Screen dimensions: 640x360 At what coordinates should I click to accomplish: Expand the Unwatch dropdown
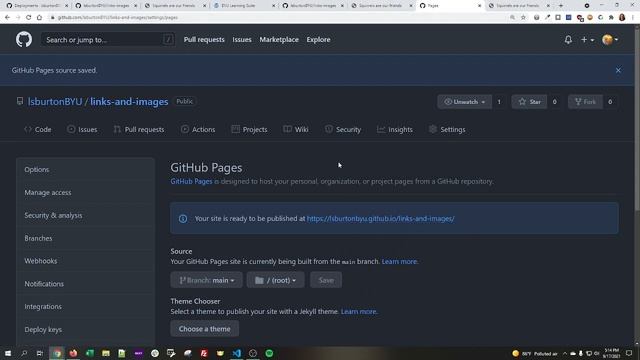tap(464, 102)
